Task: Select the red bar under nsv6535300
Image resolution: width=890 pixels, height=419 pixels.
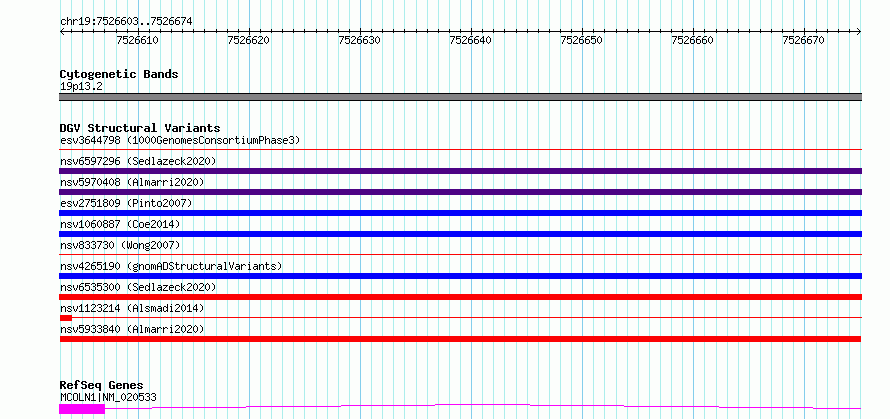Action: point(460,297)
